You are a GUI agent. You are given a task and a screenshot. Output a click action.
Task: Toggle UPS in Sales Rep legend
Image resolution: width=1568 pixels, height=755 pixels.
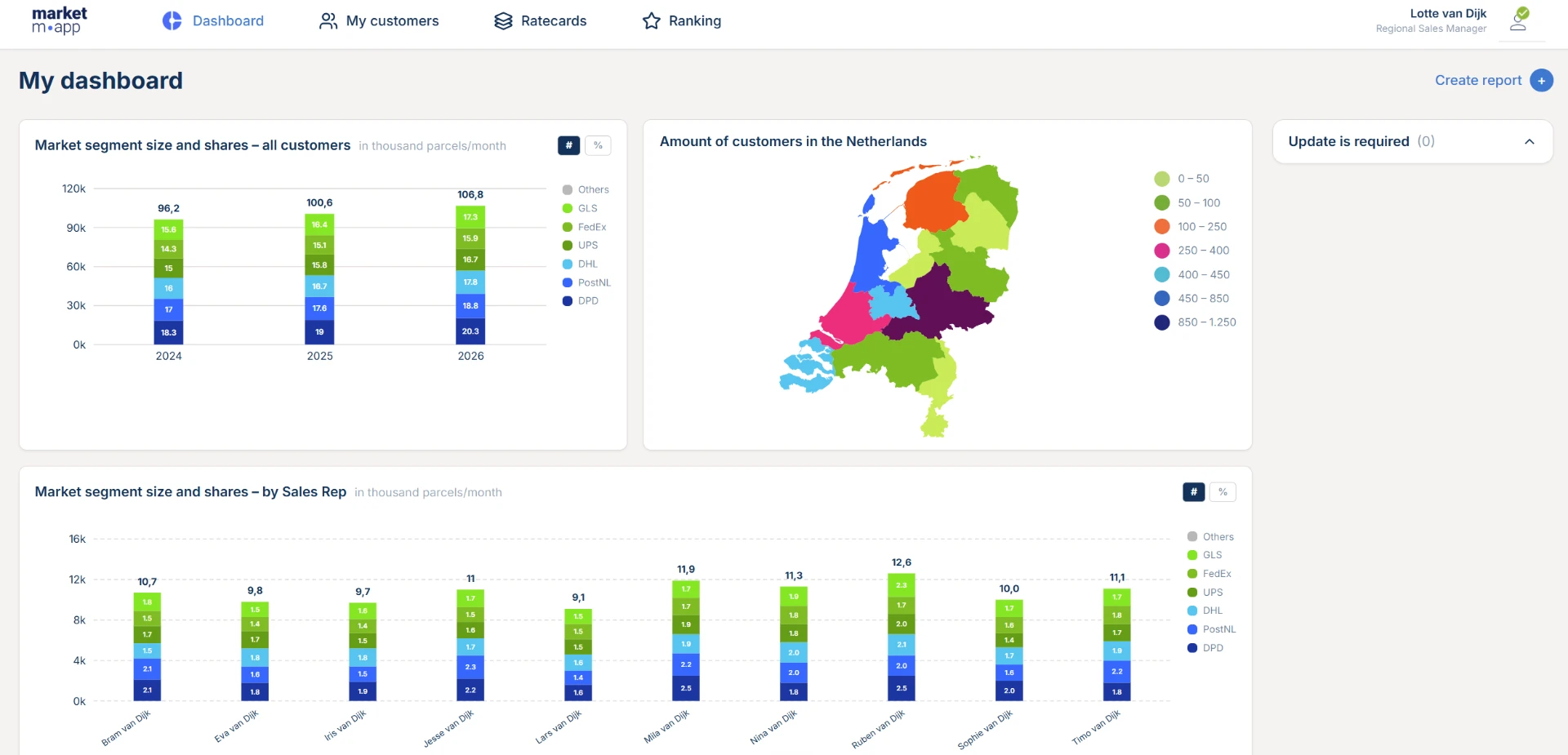click(x=1205, y=592)
